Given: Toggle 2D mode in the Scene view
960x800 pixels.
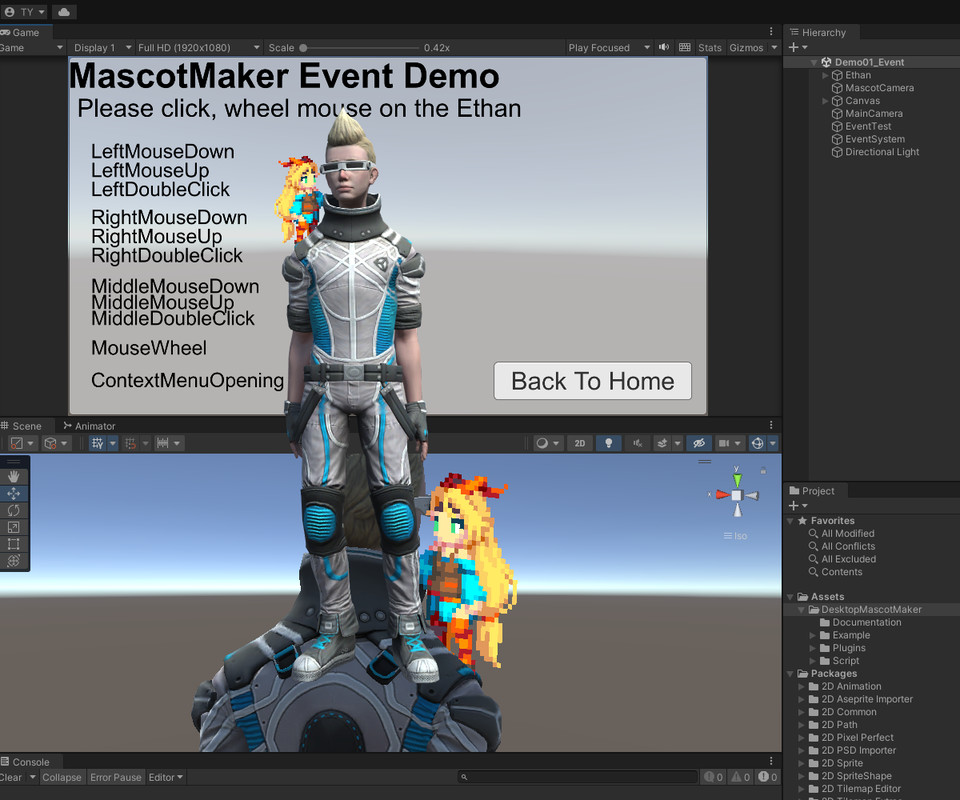Looking at the screenshot, I should (x=580, y=443).
